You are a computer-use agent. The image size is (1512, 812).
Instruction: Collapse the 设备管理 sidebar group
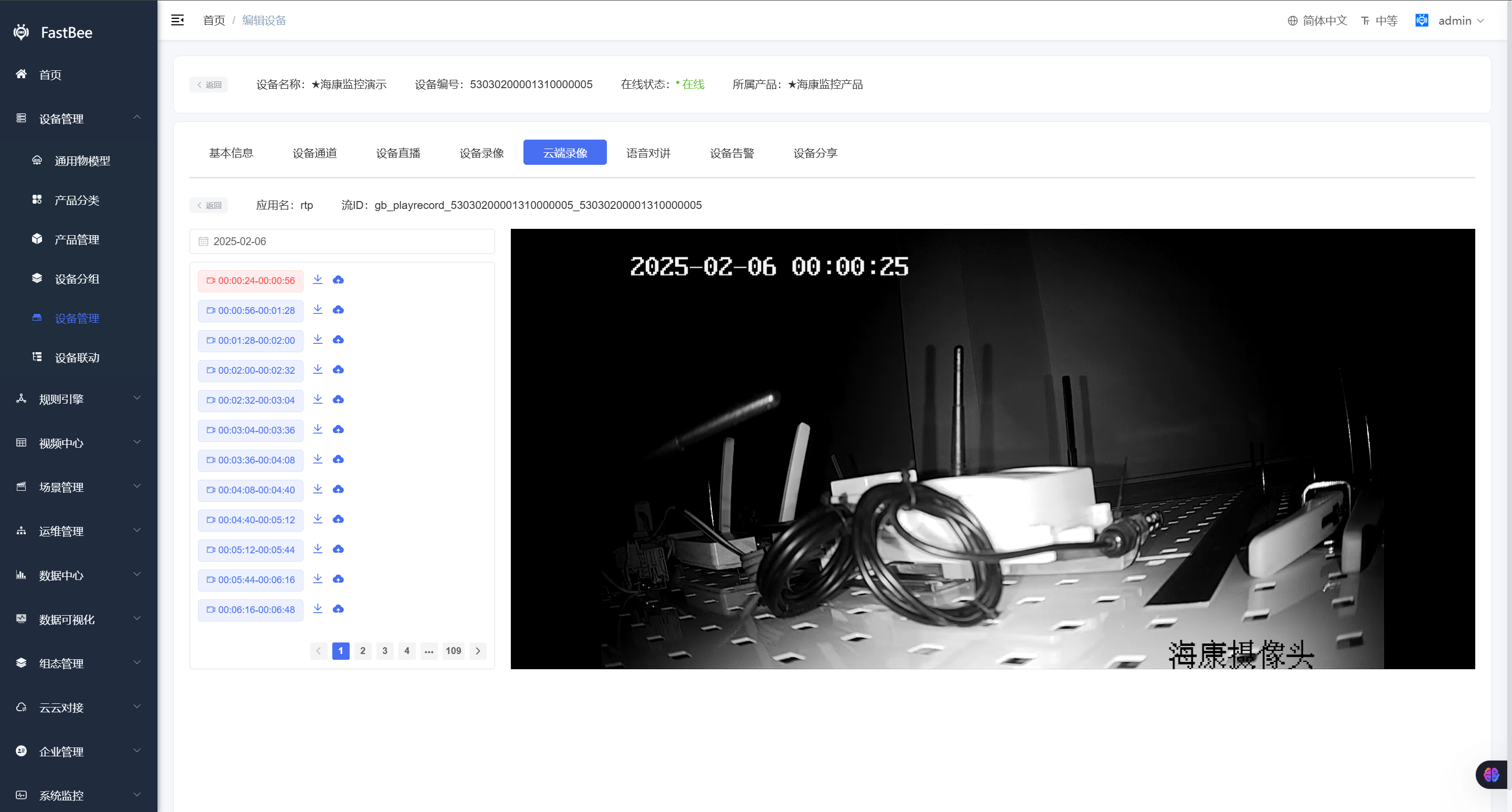point(79,119)
